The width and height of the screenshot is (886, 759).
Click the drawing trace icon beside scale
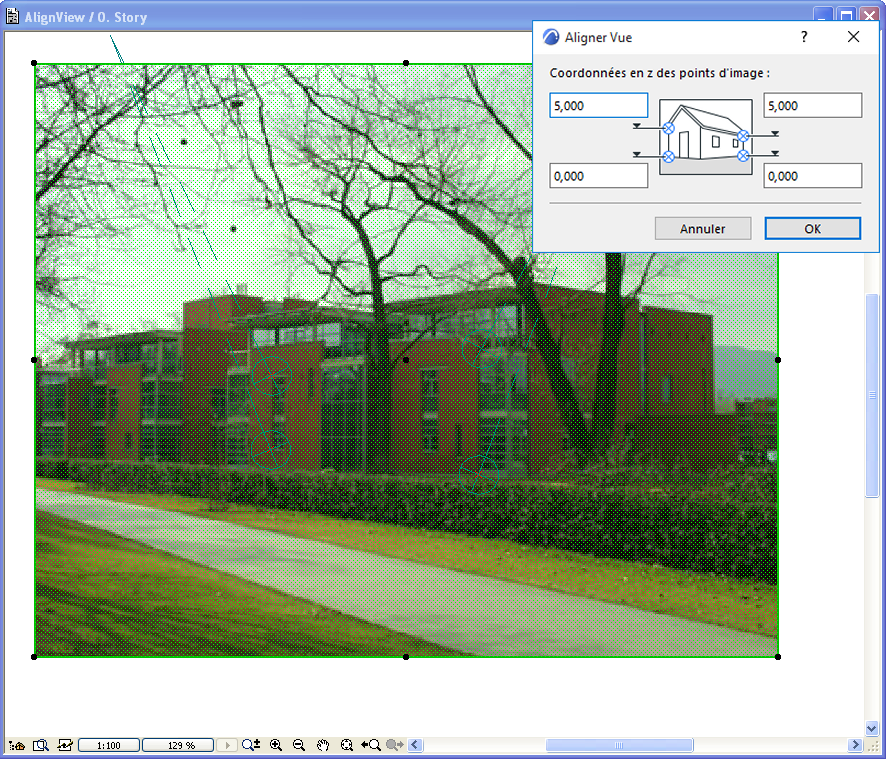tap(64, 745)
